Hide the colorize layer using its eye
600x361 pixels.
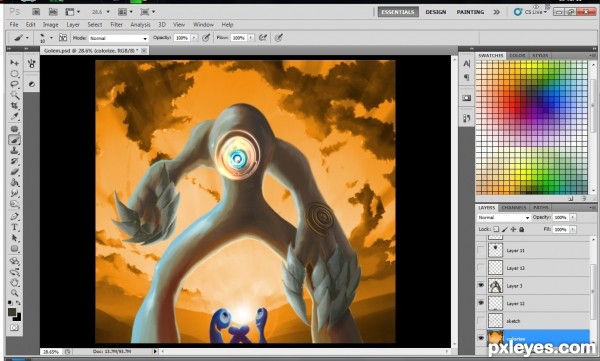point(481,338)
